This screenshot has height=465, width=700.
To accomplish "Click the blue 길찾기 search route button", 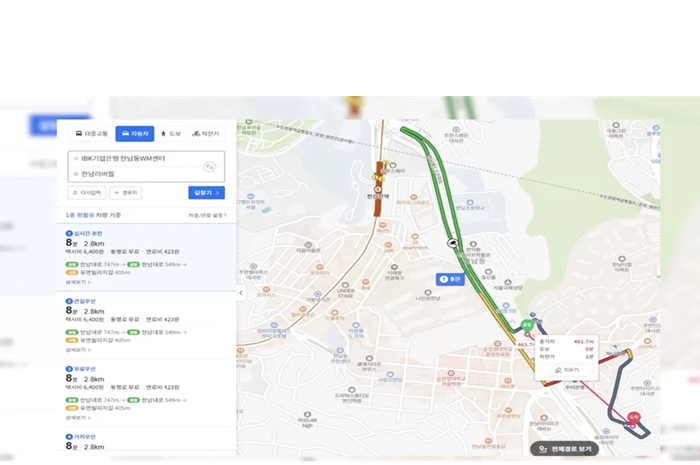I will tap(206, 193).
